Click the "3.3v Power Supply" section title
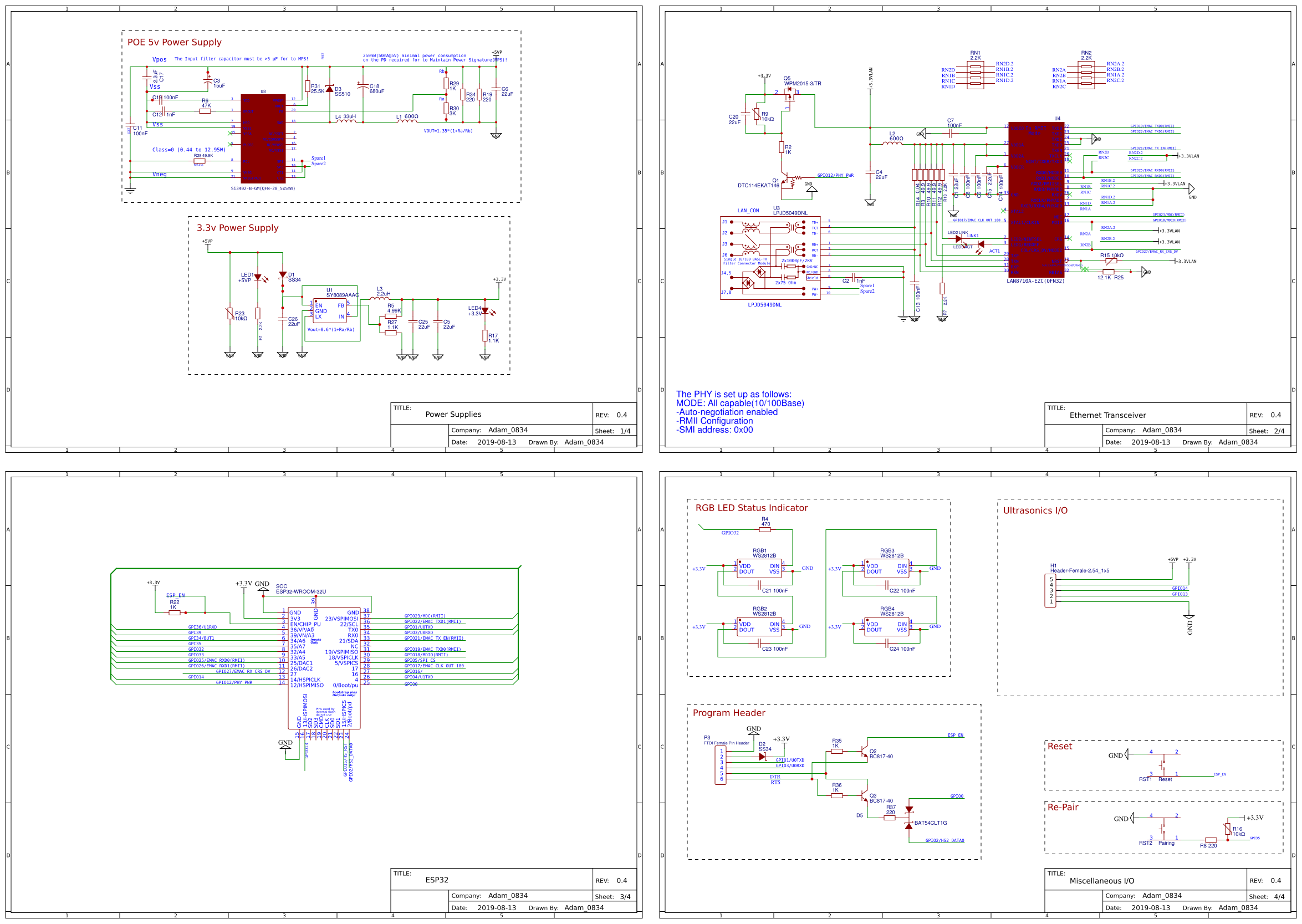1302x924 pixels. tap(237, 228)
